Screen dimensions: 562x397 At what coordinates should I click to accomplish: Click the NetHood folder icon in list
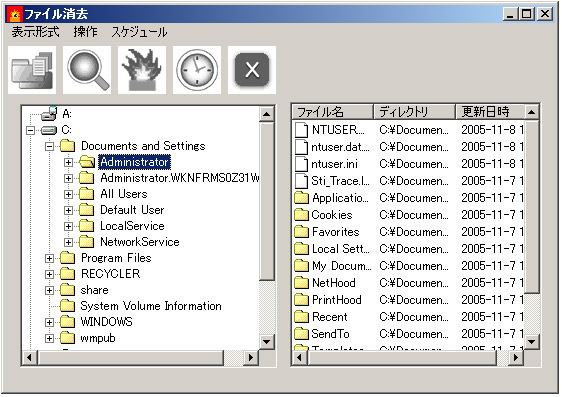301,283
